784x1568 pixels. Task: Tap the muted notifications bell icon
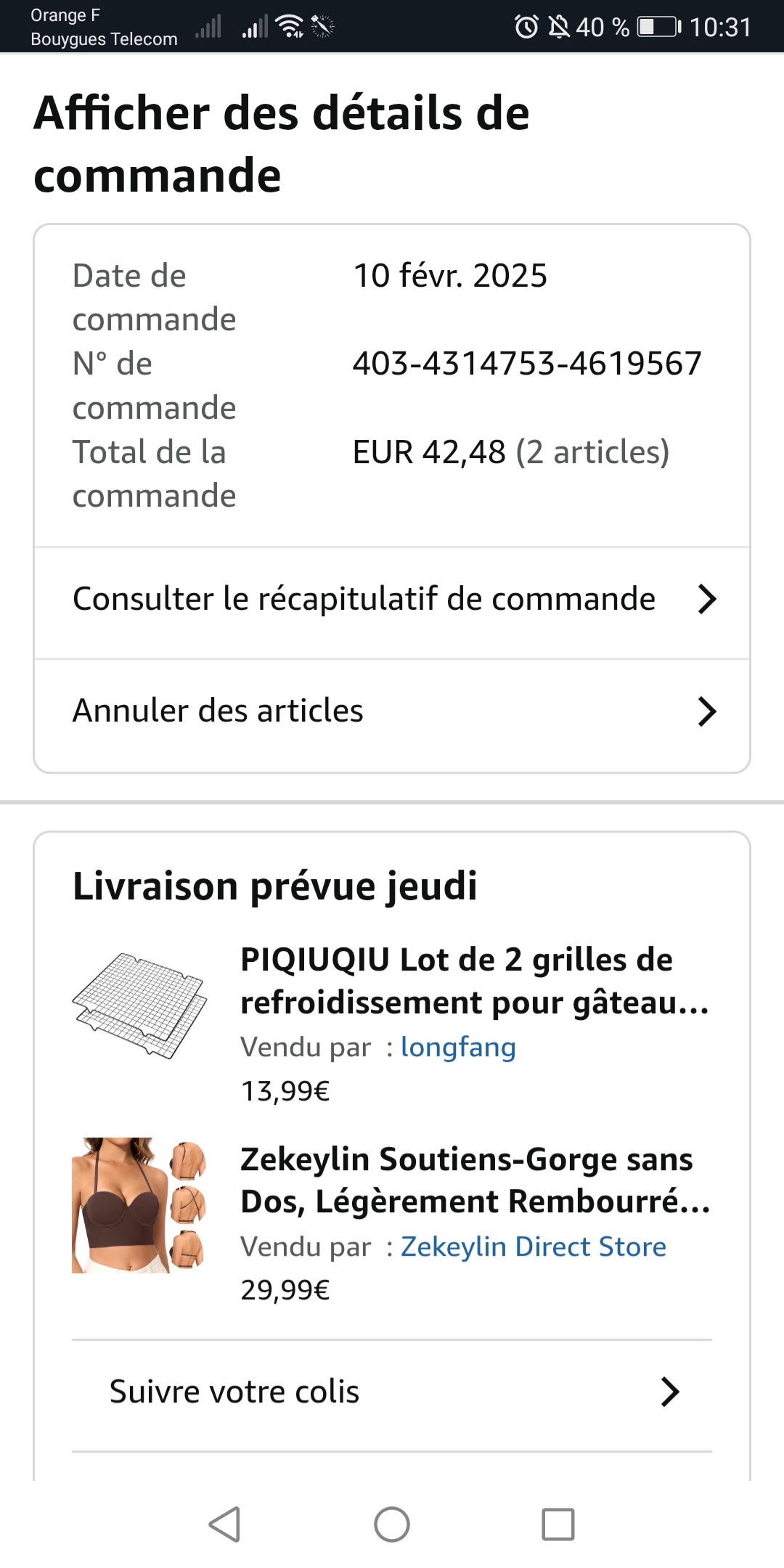coord(558,27)
